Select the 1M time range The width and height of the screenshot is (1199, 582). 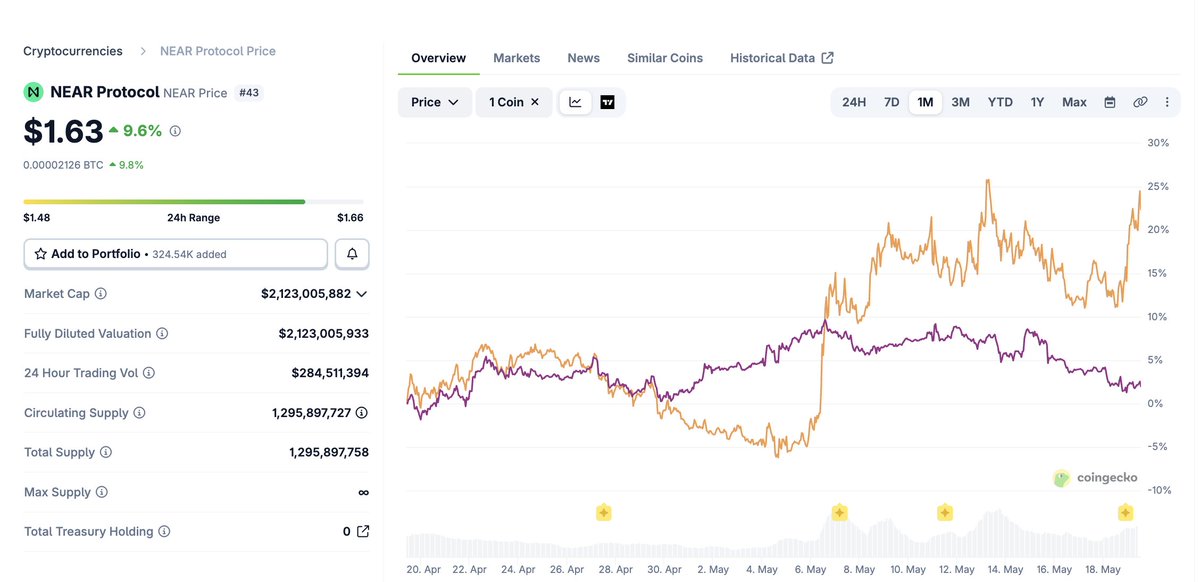click(925, 102)
